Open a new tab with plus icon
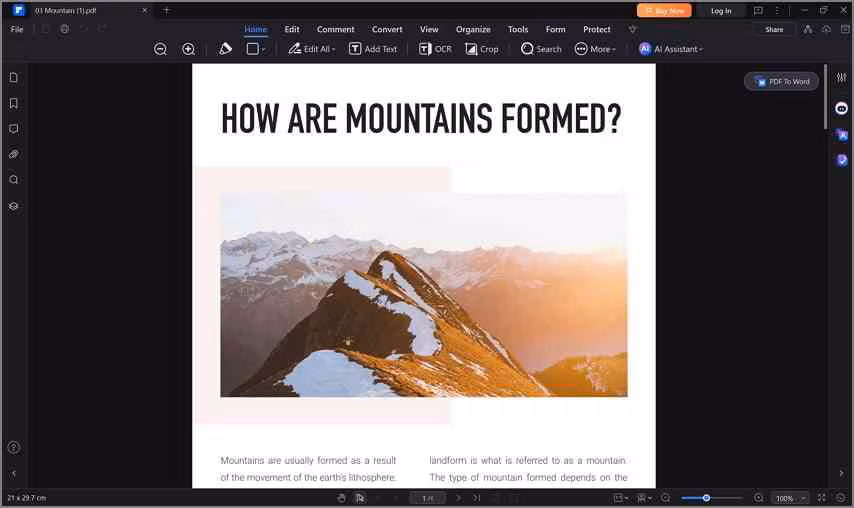This screenshot has width=854, height=508. coord(167,10)
